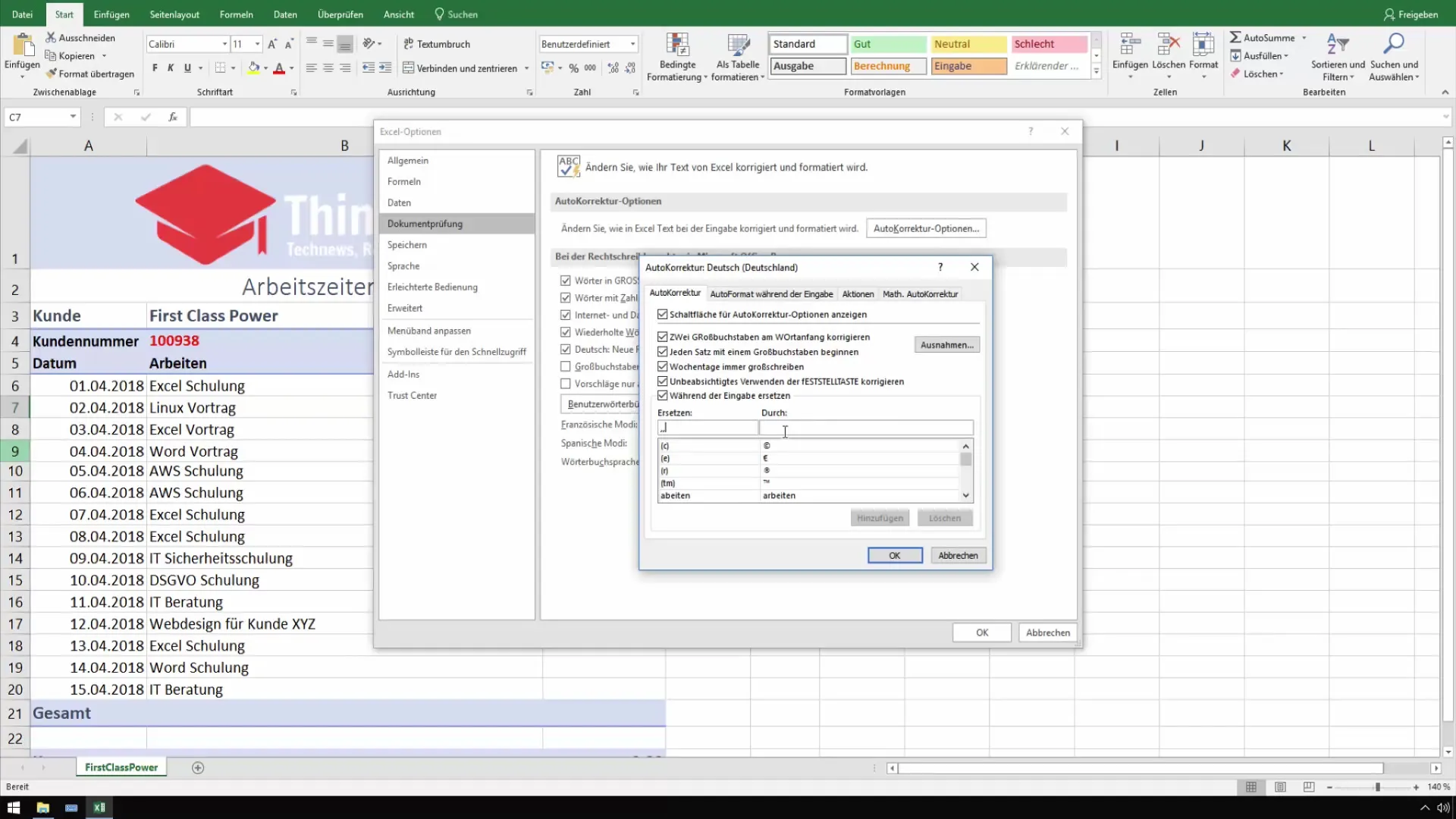Toggle Vorschläge nur checkbox in Excel-Optionen
1456x819 pixels.
tap(565, 384)
